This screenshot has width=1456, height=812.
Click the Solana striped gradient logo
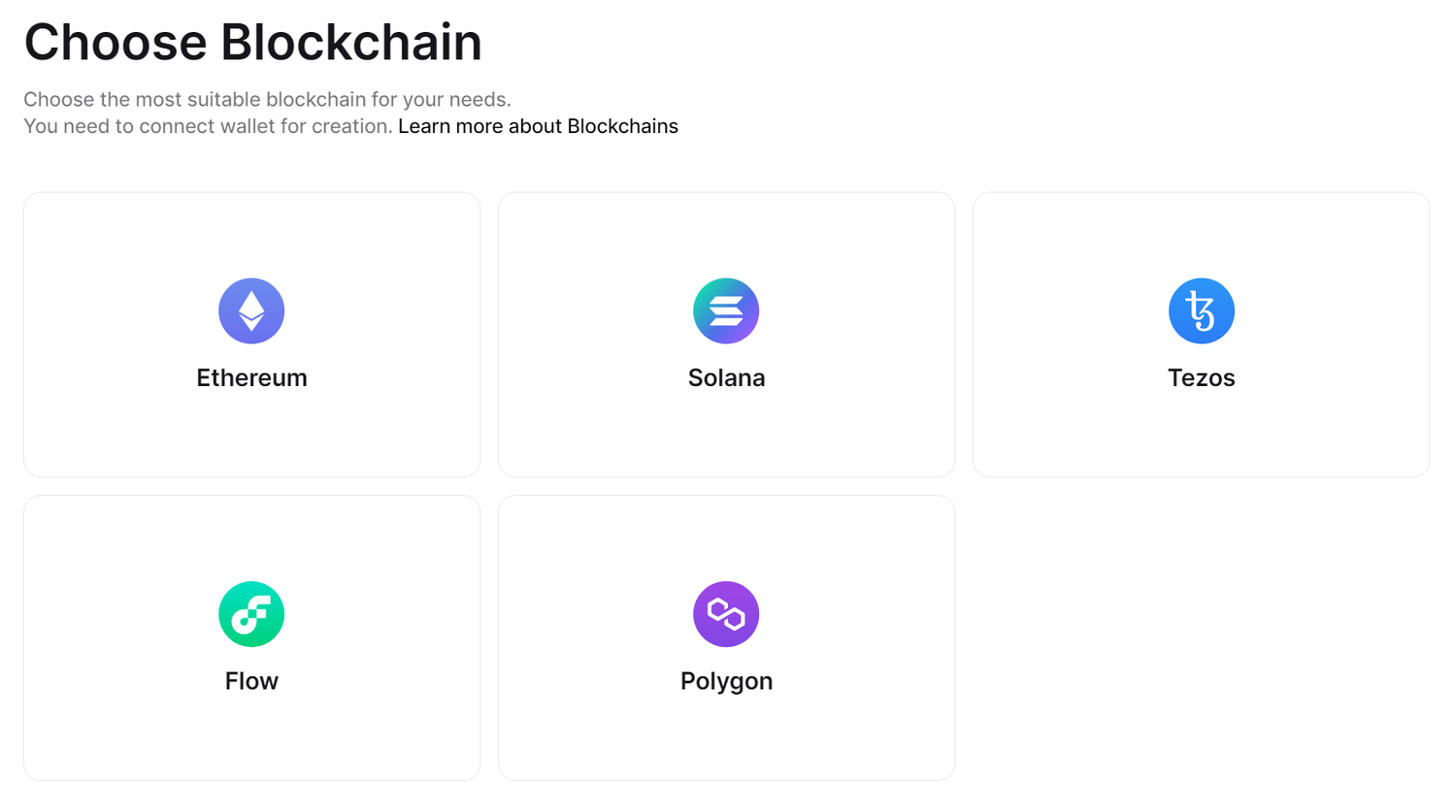[726, 311]
